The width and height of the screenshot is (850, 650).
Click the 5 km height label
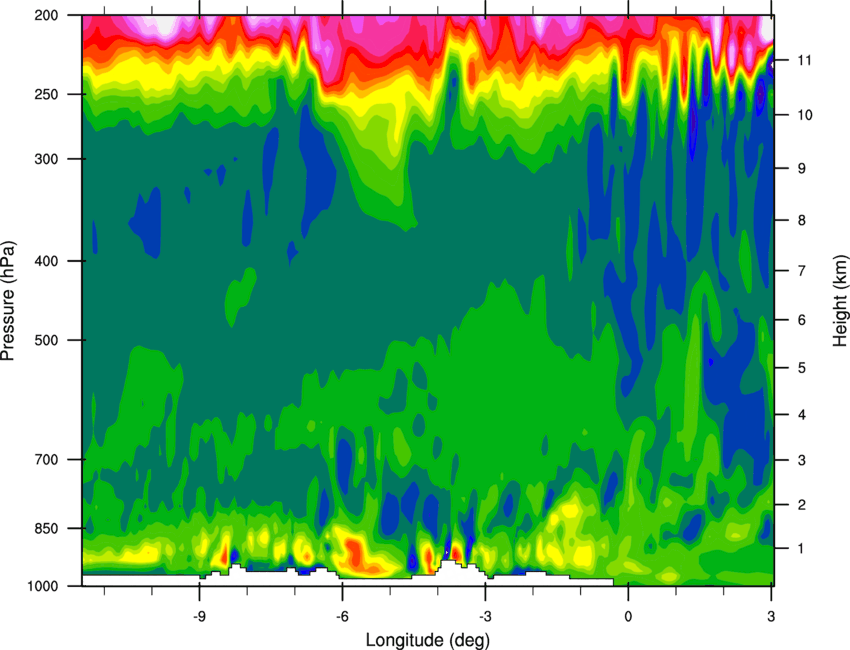click(x=802, y=368)
